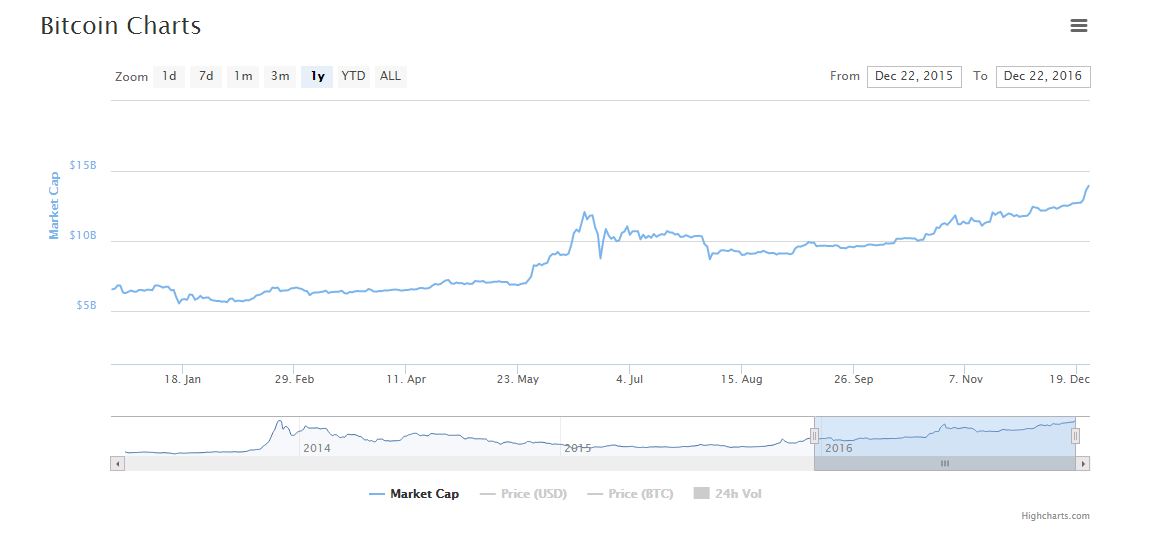Open the Highcharts.com credit link

[x=1055, y=516]
